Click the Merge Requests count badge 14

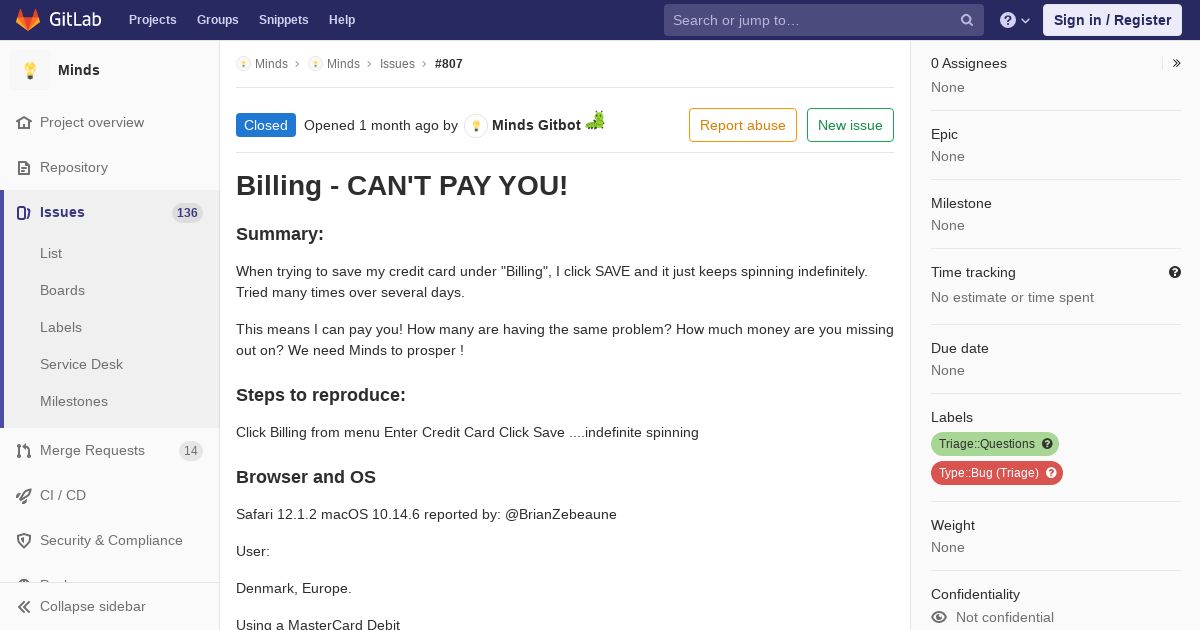click(191, 451)
